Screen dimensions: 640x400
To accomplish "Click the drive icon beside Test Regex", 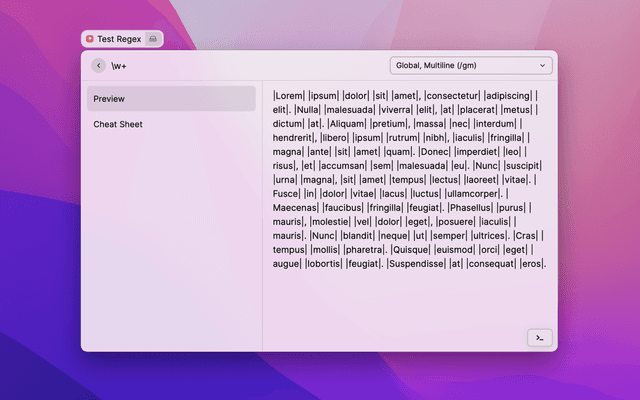I will (153, 38).
